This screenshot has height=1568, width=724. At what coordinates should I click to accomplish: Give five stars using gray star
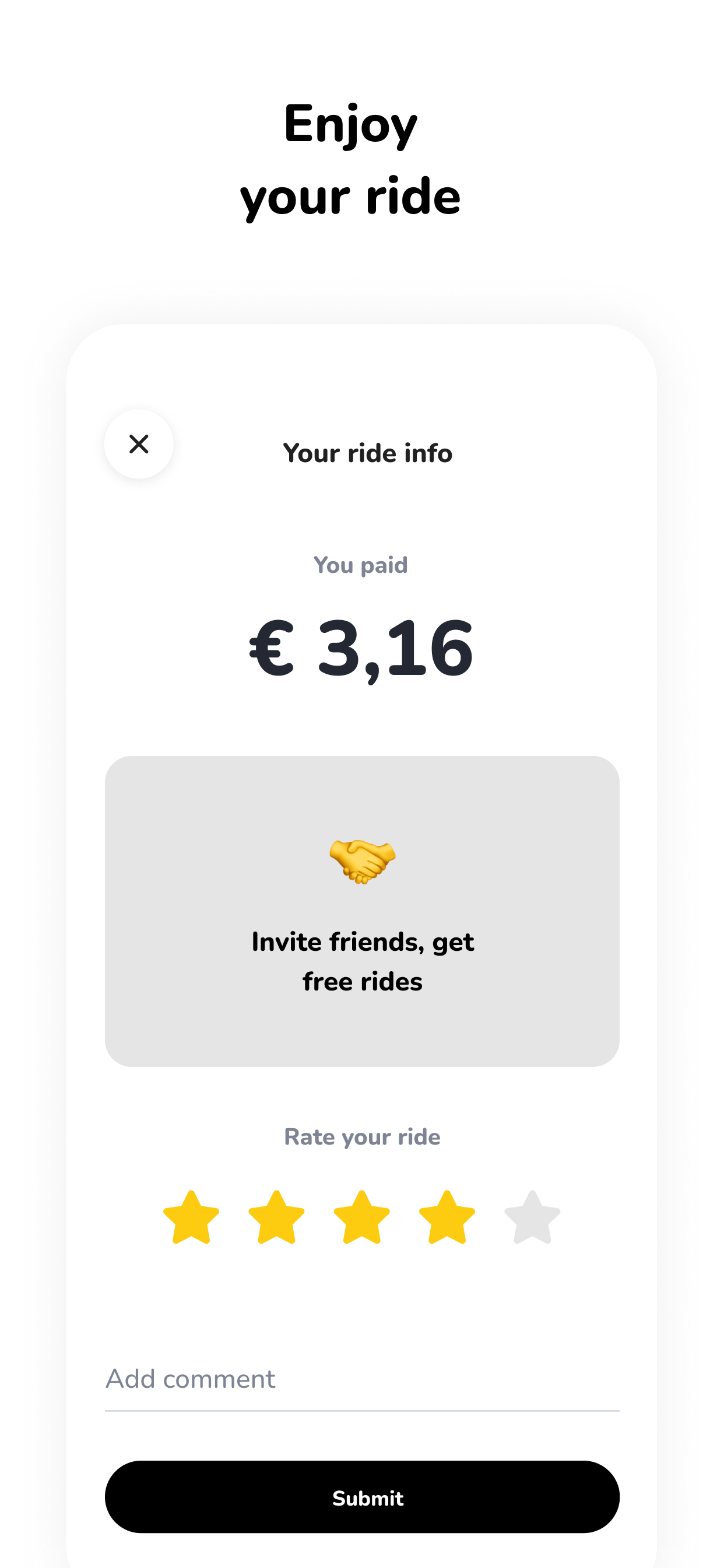532,1217
